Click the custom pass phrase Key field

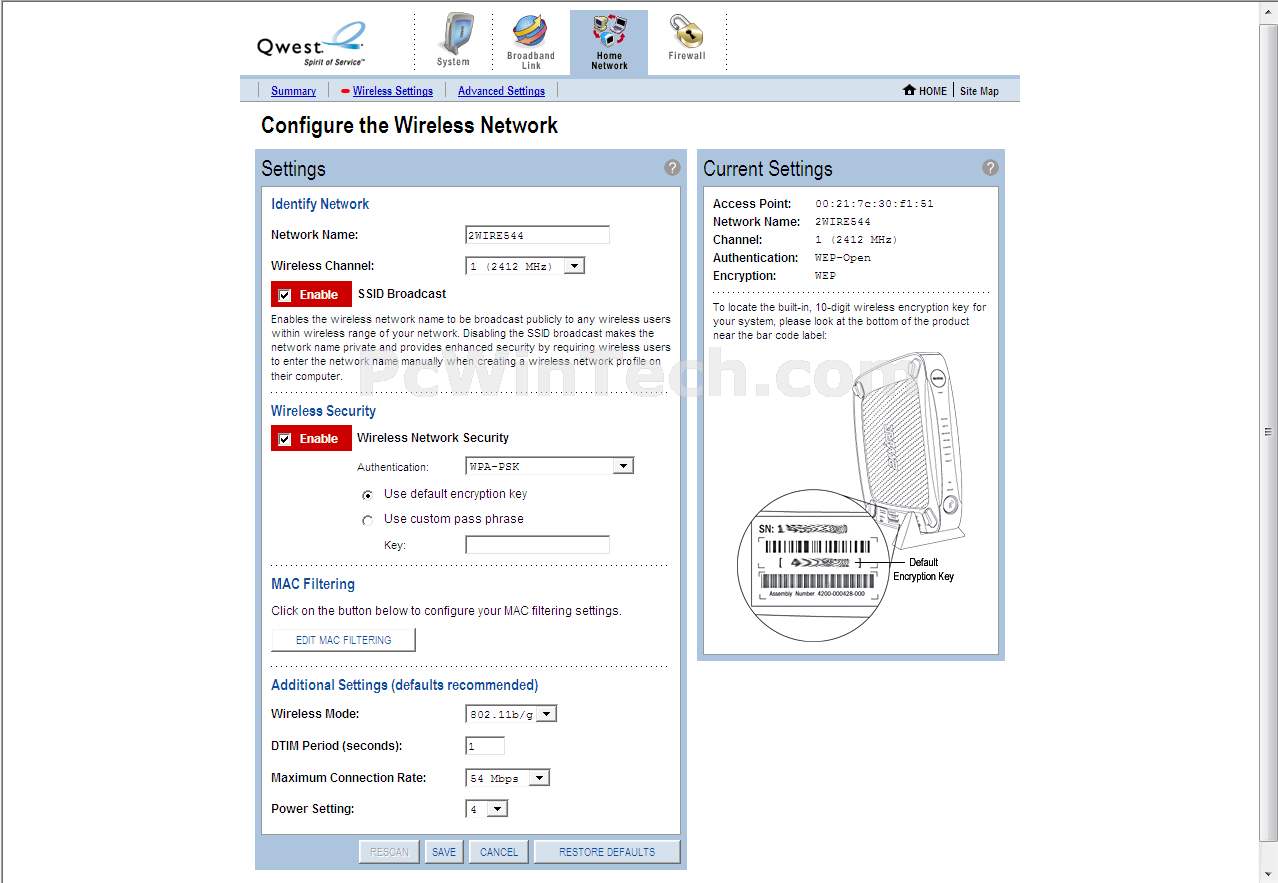point(538,545)
